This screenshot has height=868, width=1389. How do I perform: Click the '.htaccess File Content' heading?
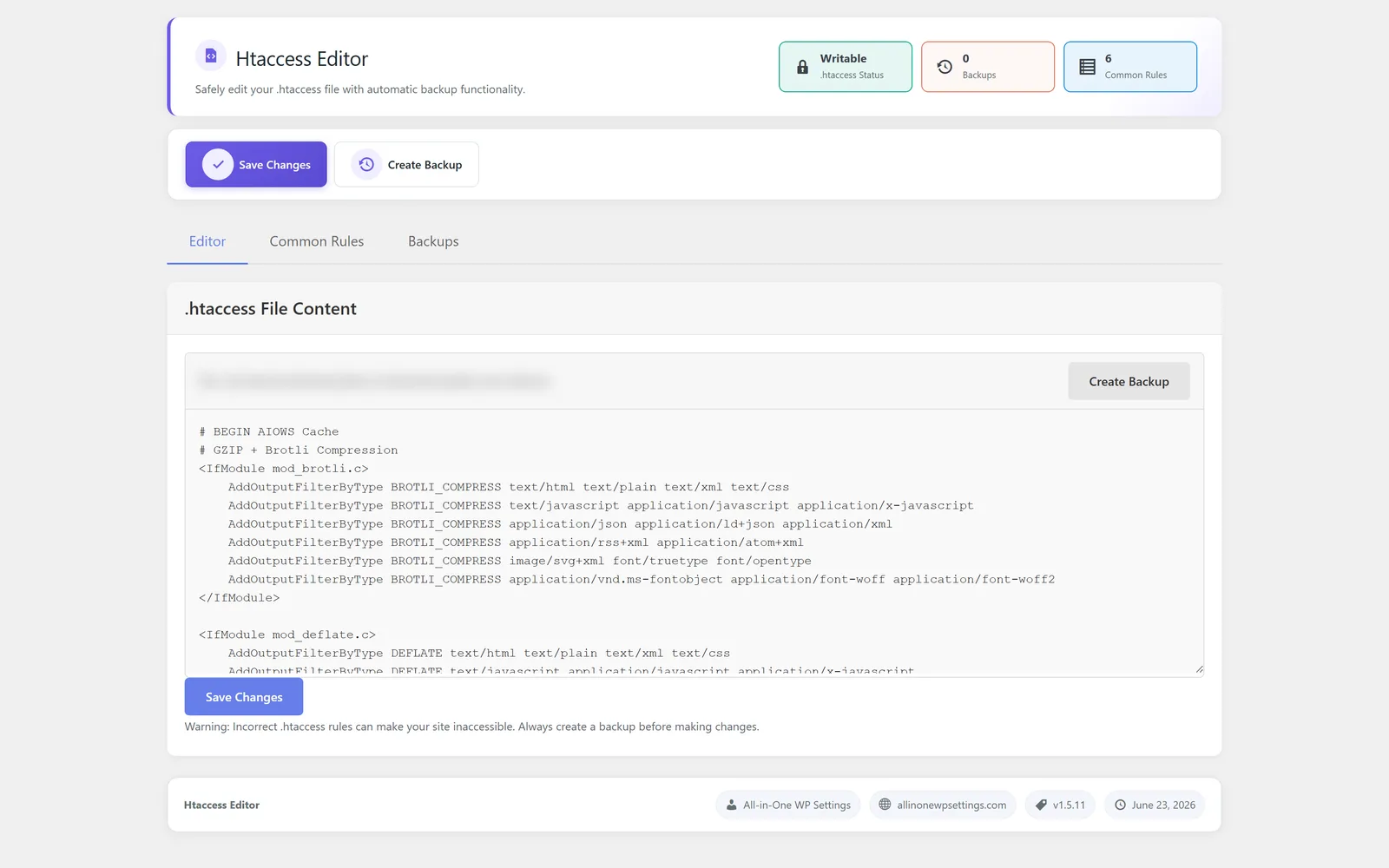point(271,309)
